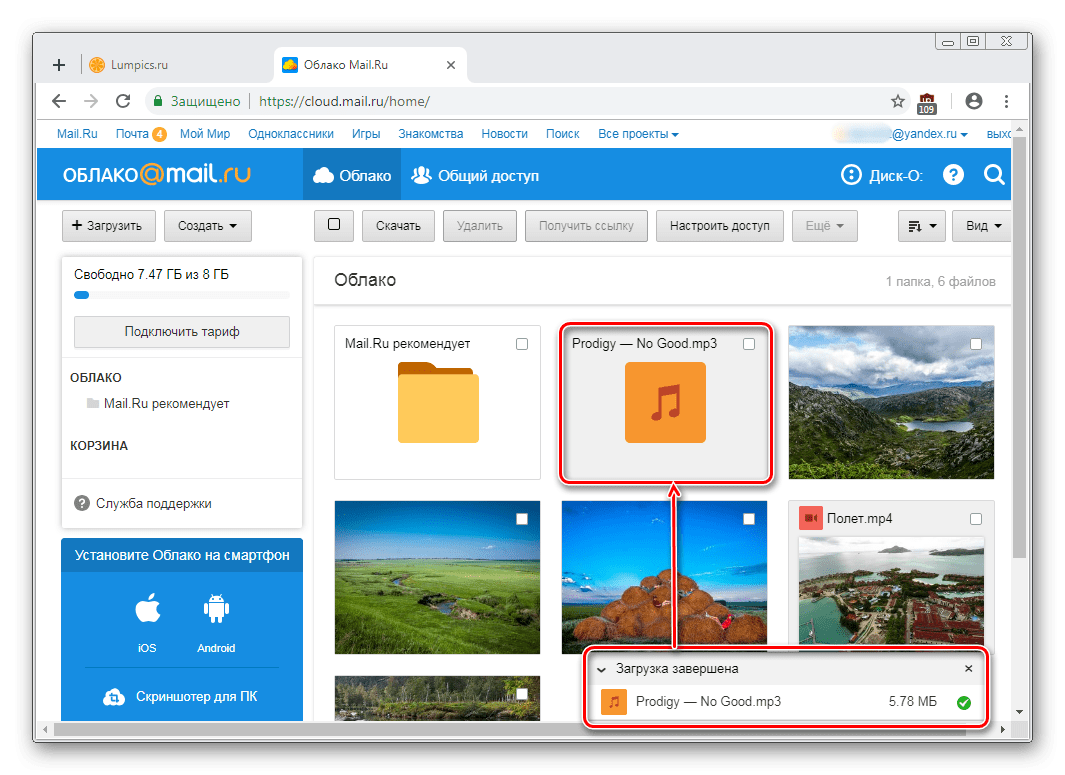
Task: Click the Android app icon
Action: (216, 608)
